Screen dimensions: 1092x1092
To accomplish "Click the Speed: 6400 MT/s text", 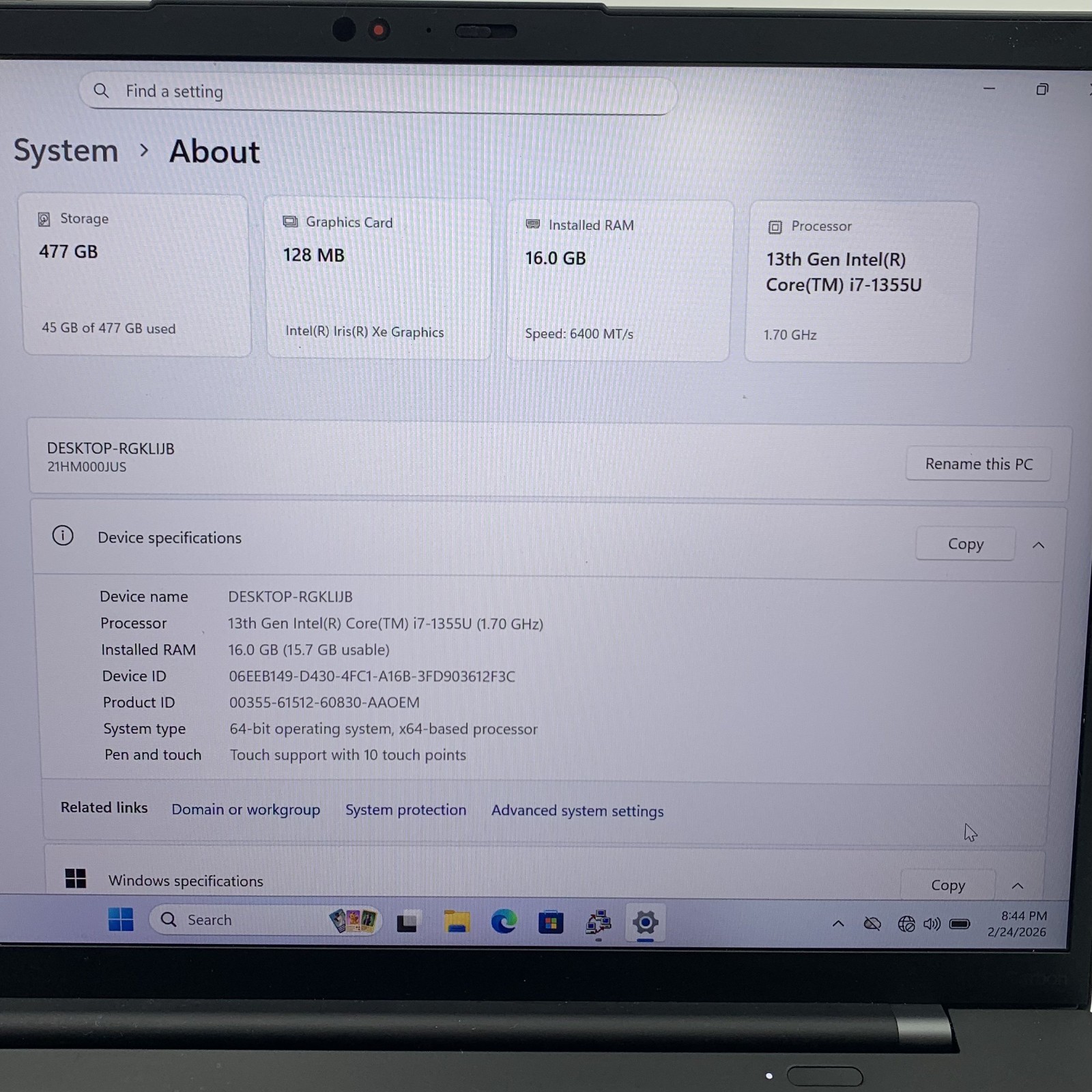I will [x=579, y=334].
